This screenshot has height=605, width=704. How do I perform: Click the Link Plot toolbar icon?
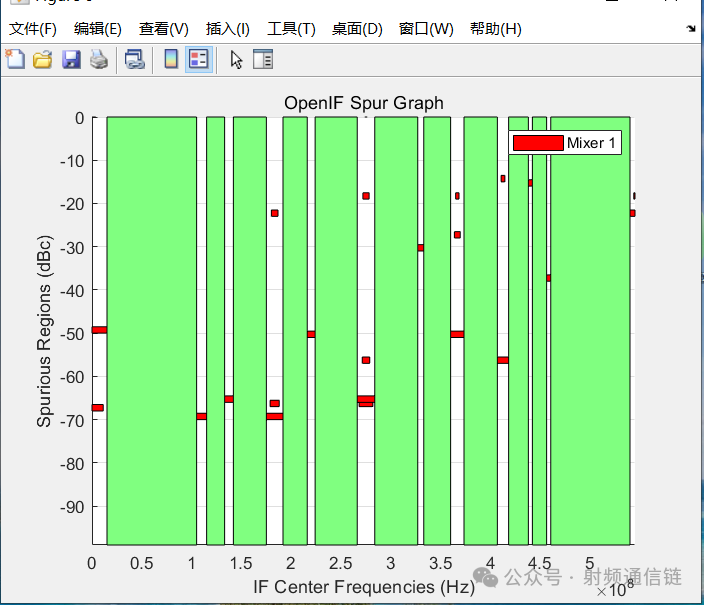coord(135,59)
